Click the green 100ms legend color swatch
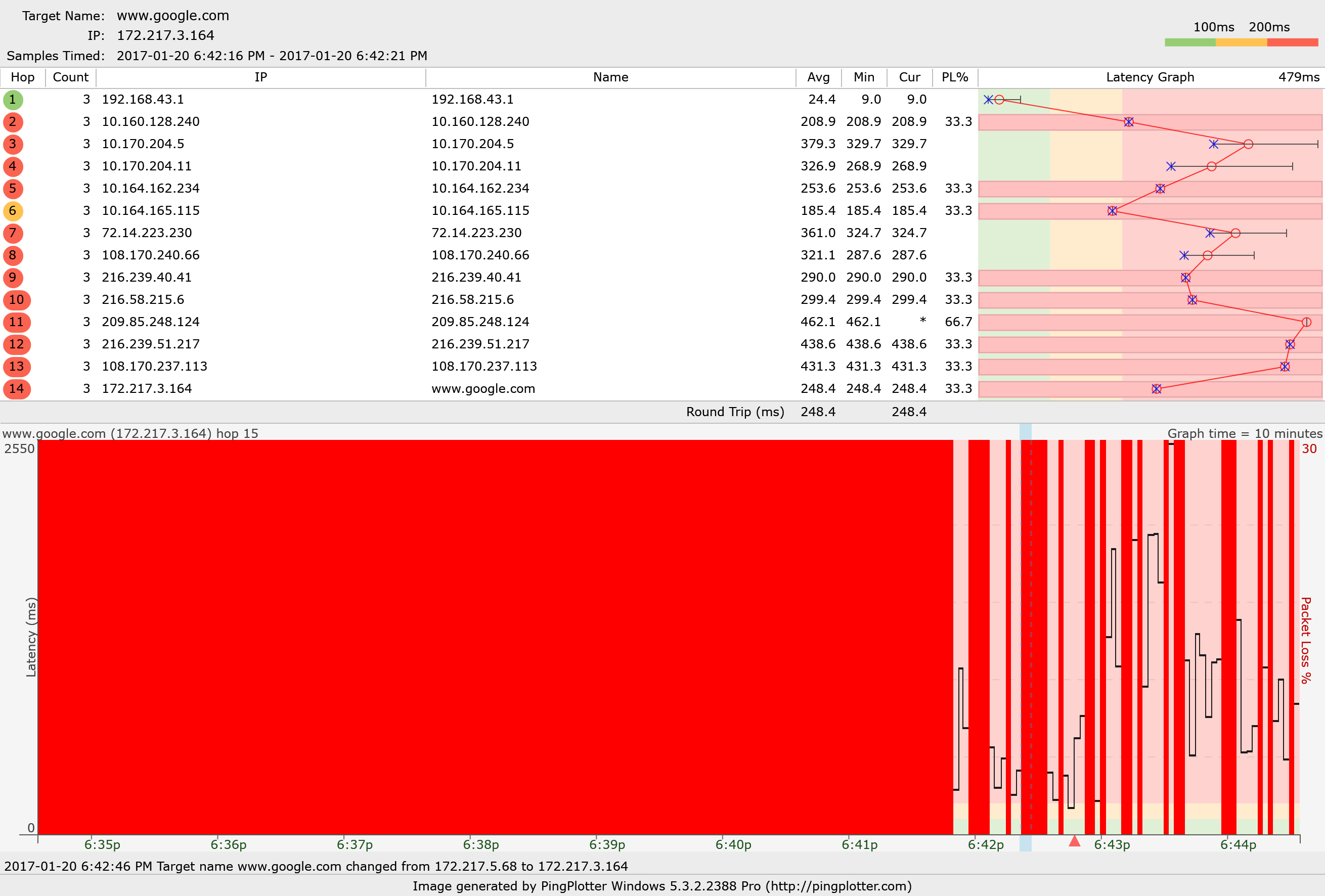This screenshot has width=1325, height=896. pos(1190,42)
